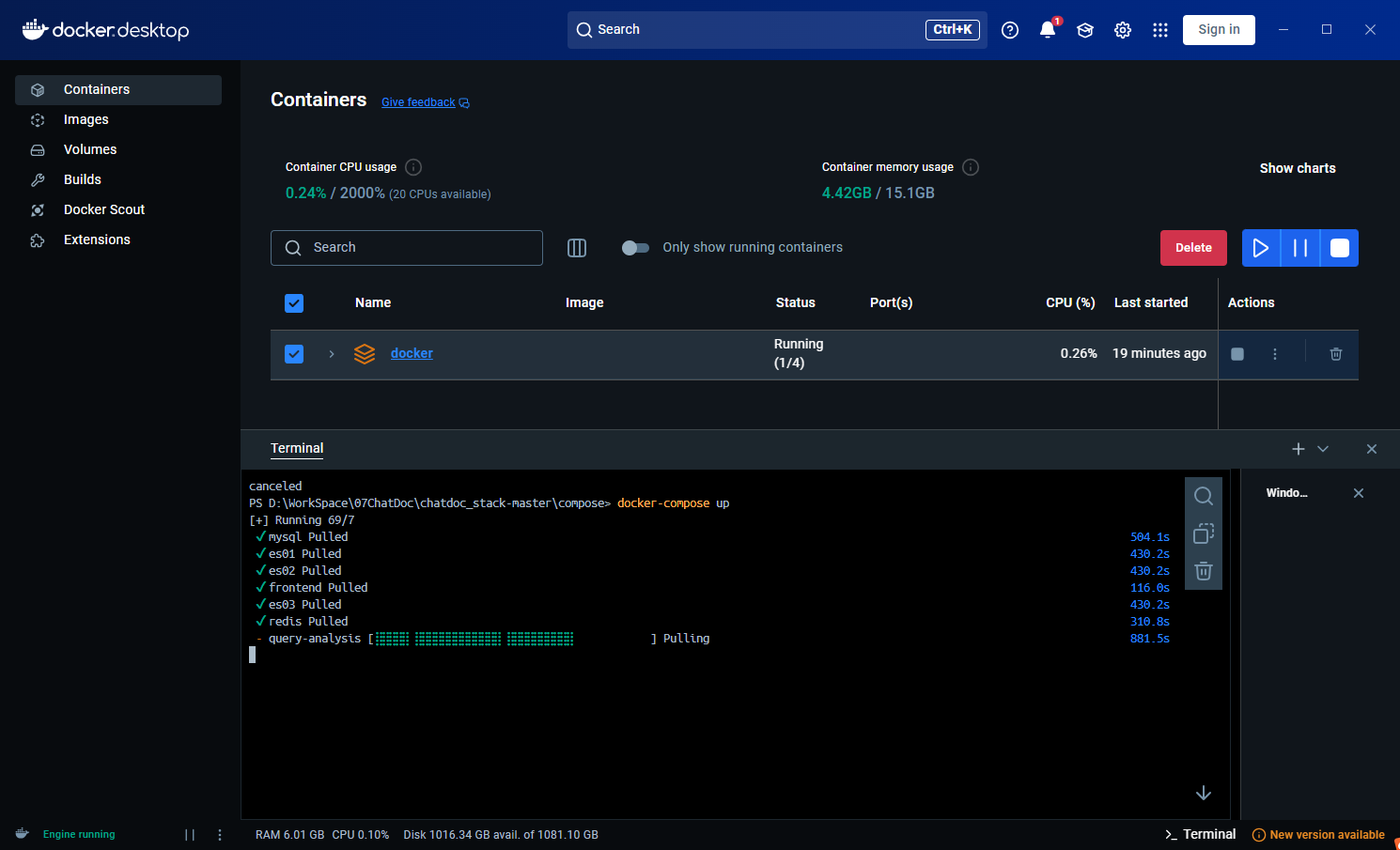Click the red Delete button
1400x850 pixels.
pyautogui.click(x=1193, y=248)
